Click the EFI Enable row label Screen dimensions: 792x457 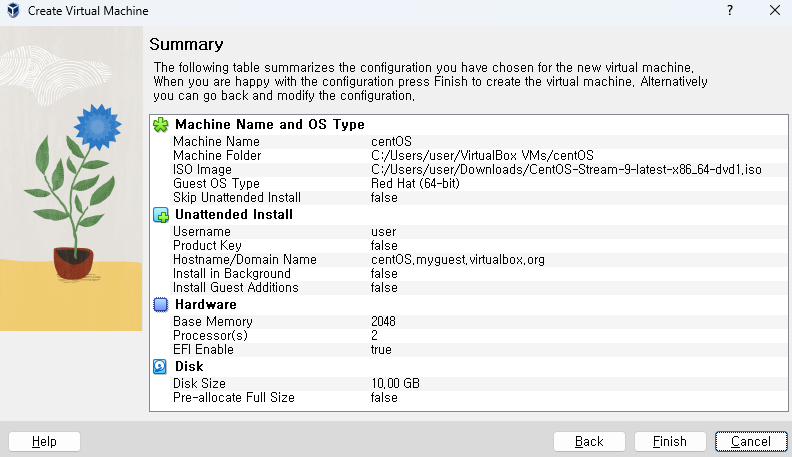203,349
